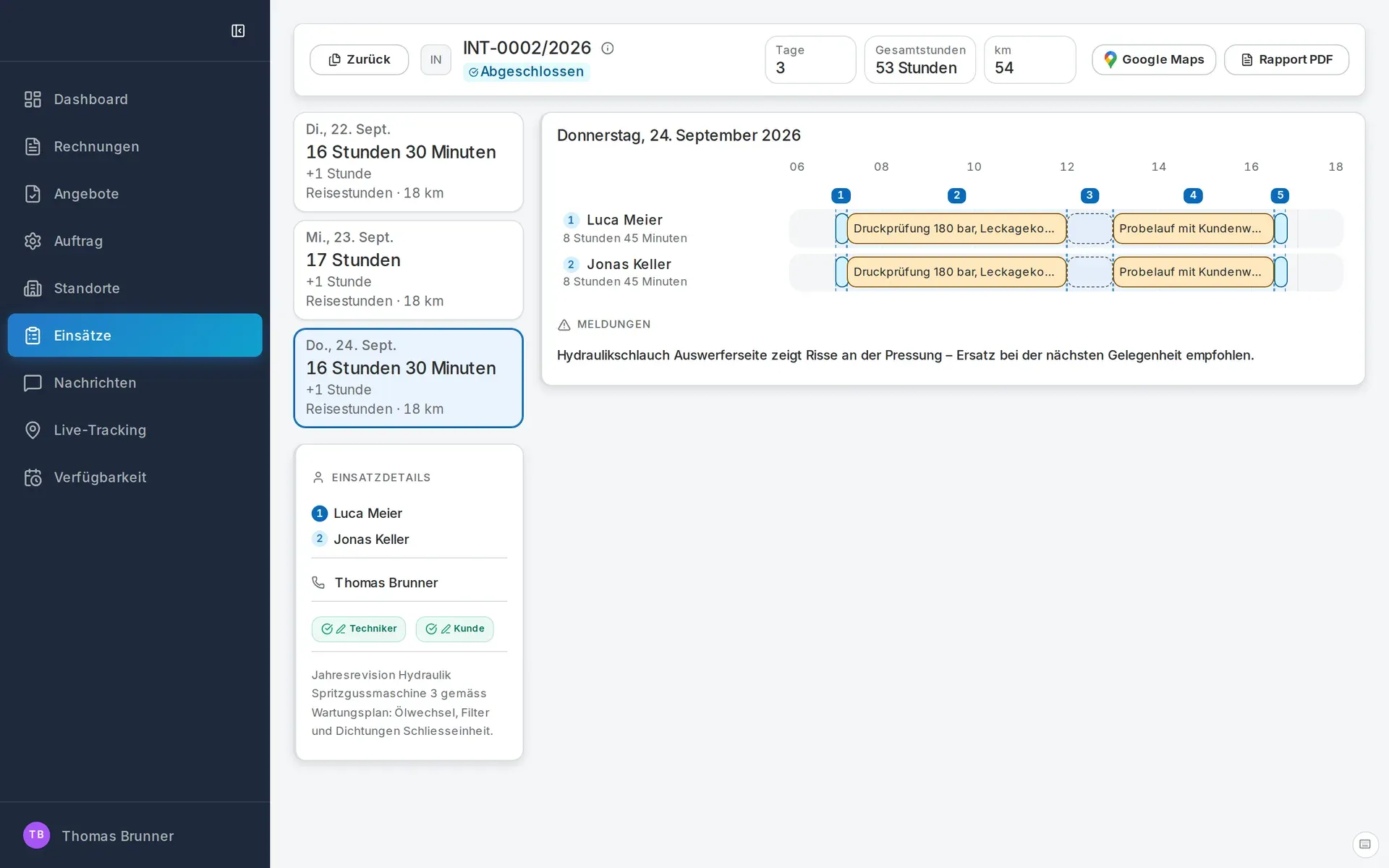Click the Tage 3 stat box
The image size is (1389, 868).
pyautogui.click(x=810, y=59)
